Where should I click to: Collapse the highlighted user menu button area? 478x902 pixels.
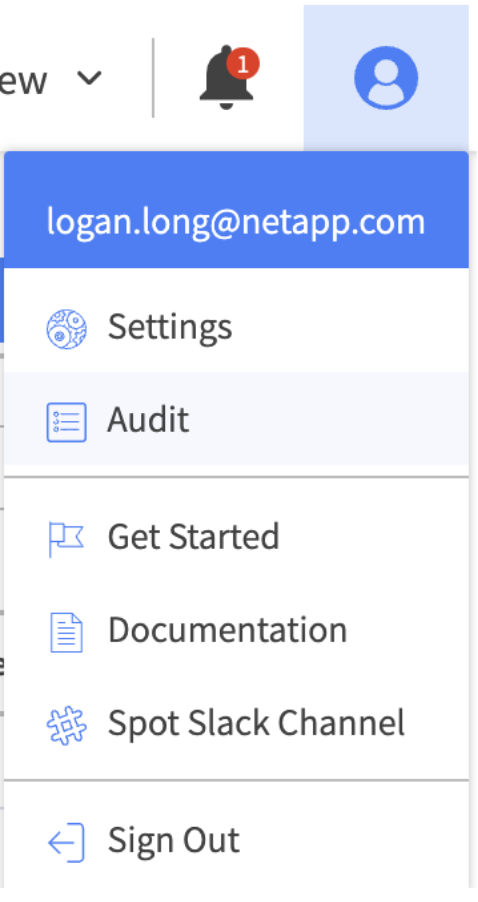(x=386, y=78)
